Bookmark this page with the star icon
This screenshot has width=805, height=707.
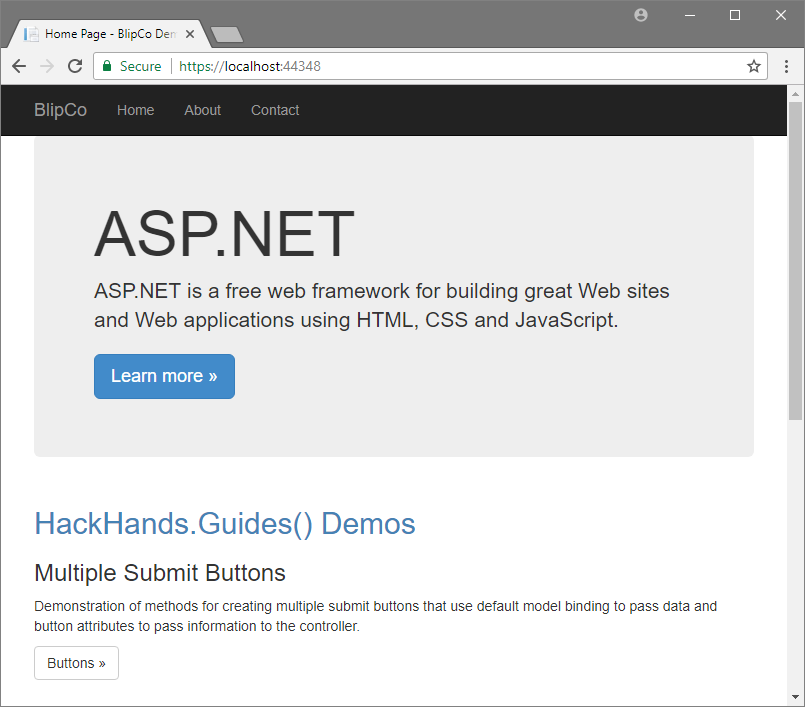(x=753, y=66)
